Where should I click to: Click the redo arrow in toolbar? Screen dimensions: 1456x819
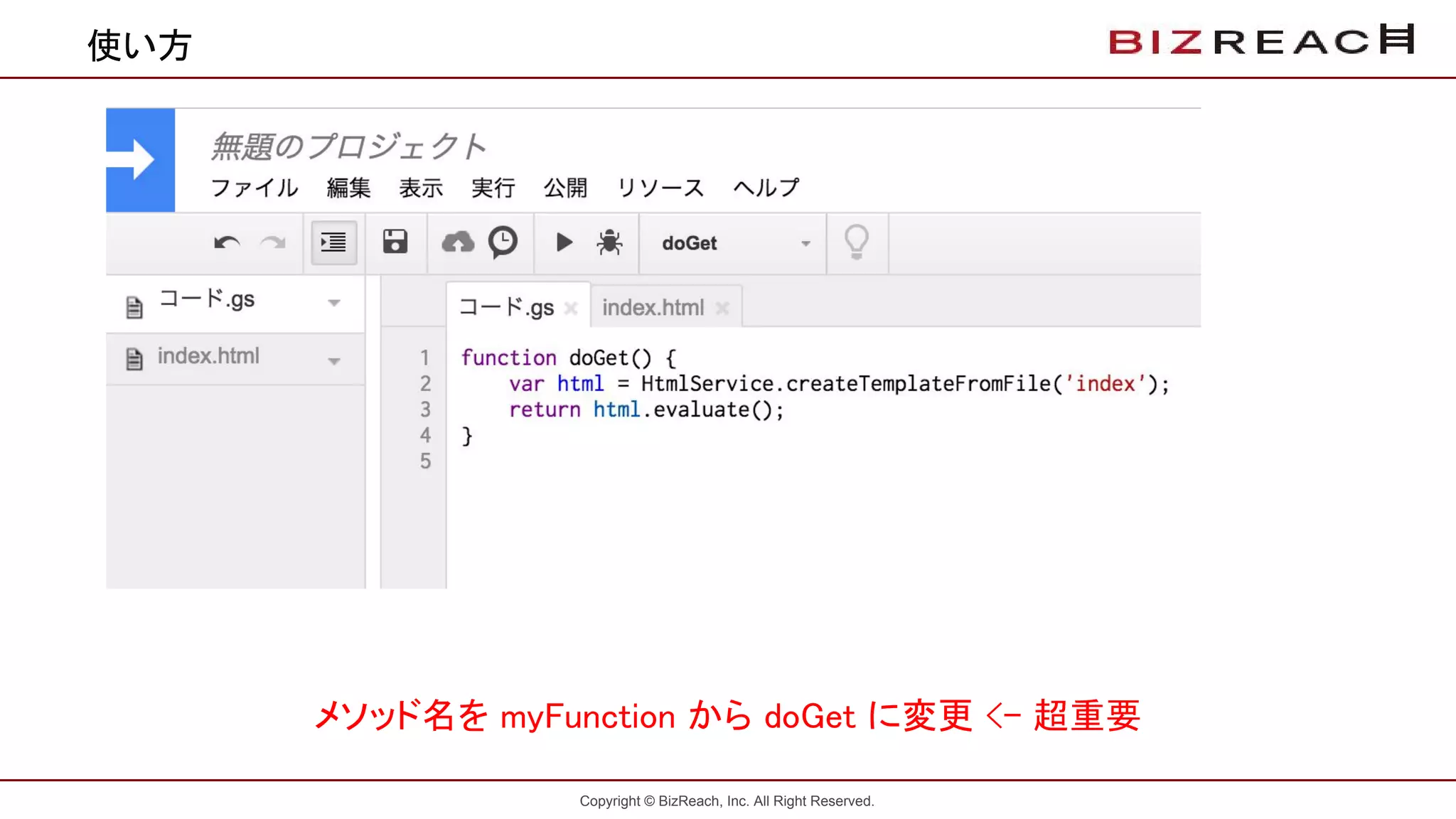point(273,243)
